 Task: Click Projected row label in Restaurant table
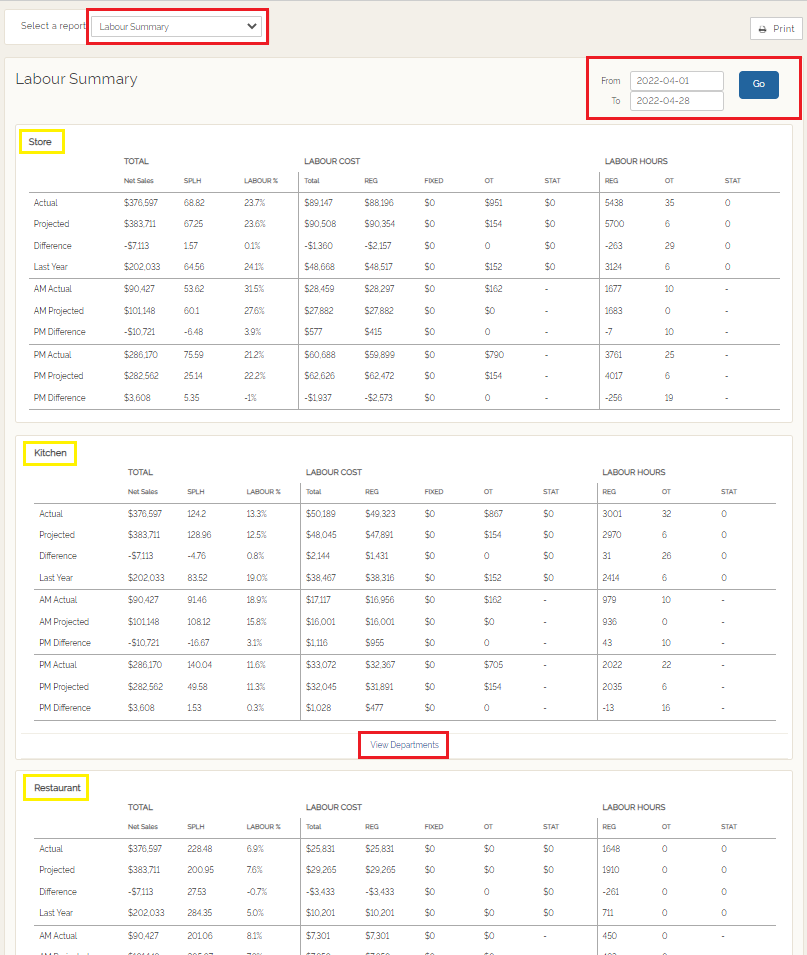pos(57,870)
